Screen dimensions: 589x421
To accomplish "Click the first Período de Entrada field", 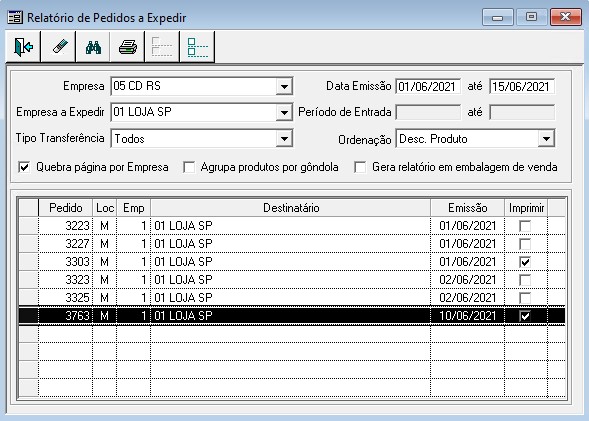I will tap(428, 112).
